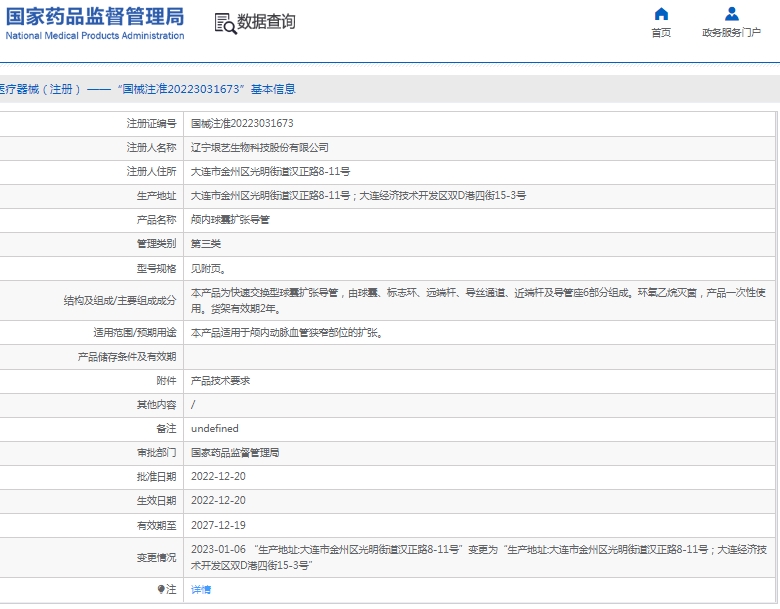The image size is (780, 609).
Task: Click expiry date 2027-12-19
Action: pyautogui.click(x=218, y=525)
